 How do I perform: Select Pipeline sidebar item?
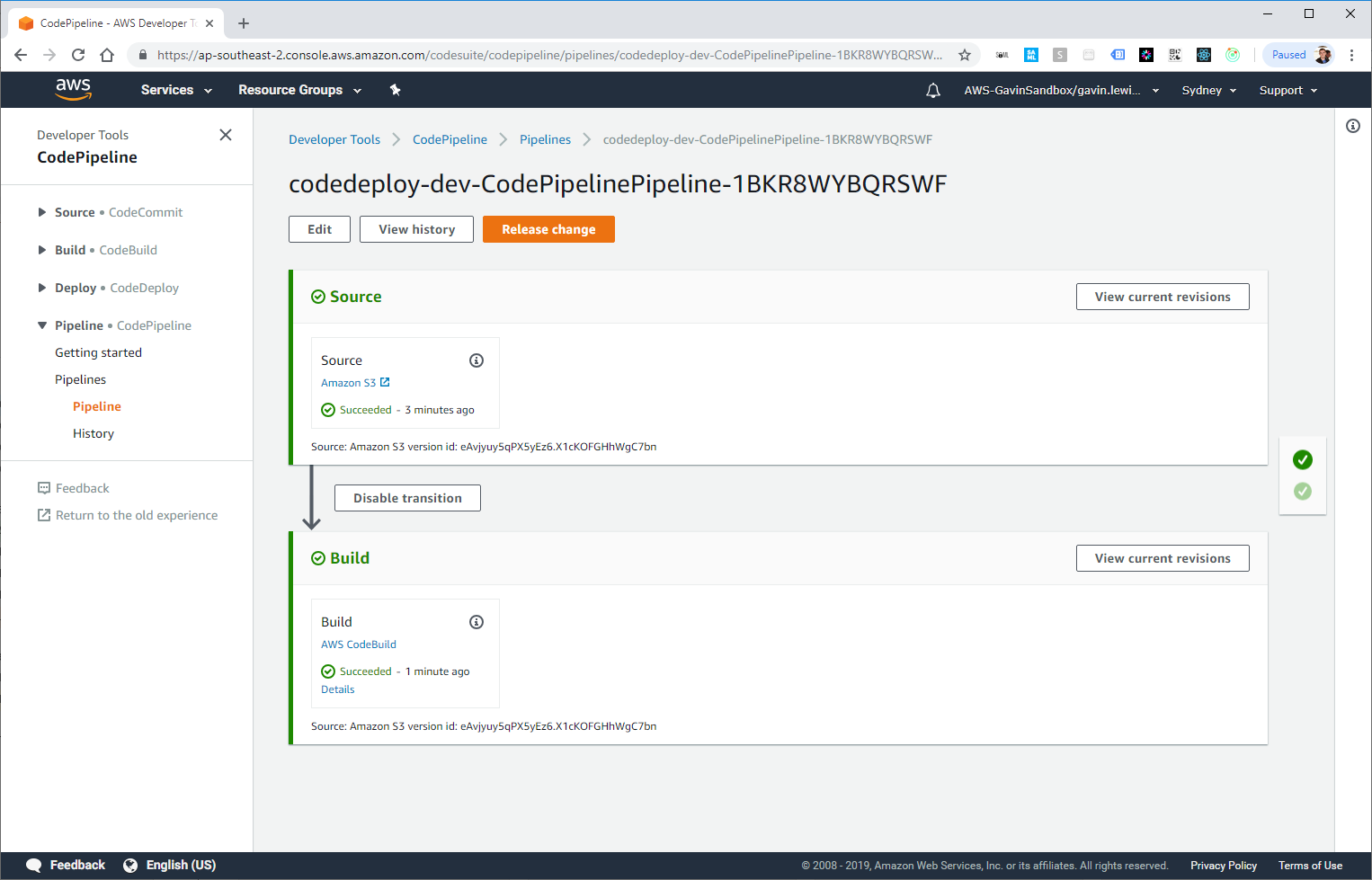pos(96,406)
